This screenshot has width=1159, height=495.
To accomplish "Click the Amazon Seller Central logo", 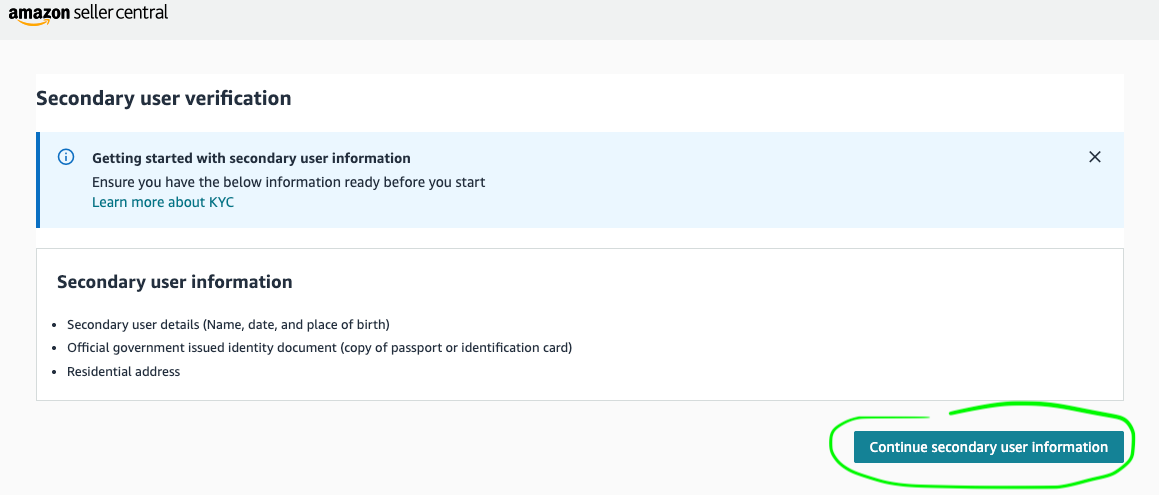I will [x=88, y=14].
